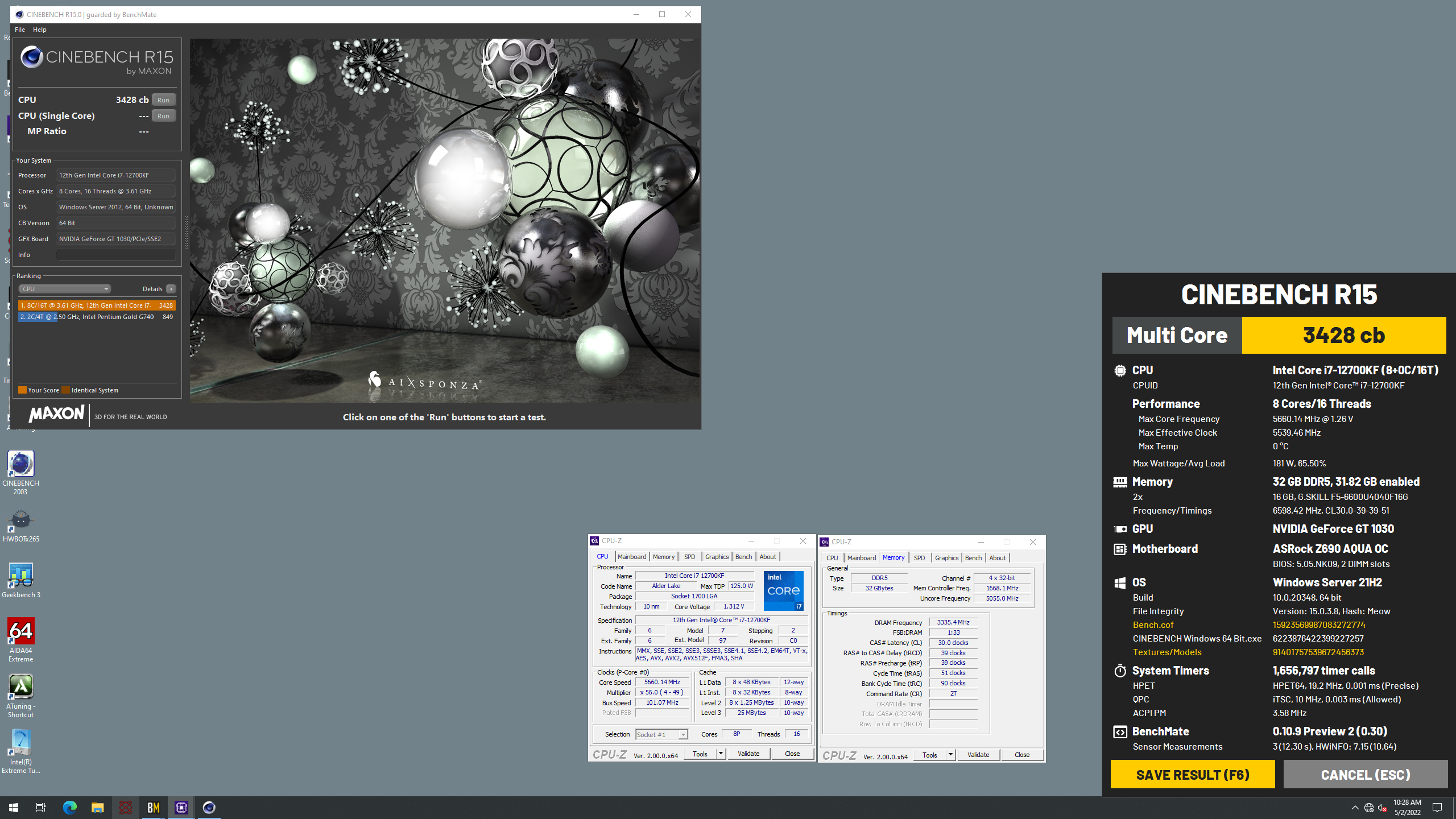Open Intel Extreme Tuning desktop icon
Image resolution: width=1456 pixels, height=819 pixels.
click(x=20, y=752)
